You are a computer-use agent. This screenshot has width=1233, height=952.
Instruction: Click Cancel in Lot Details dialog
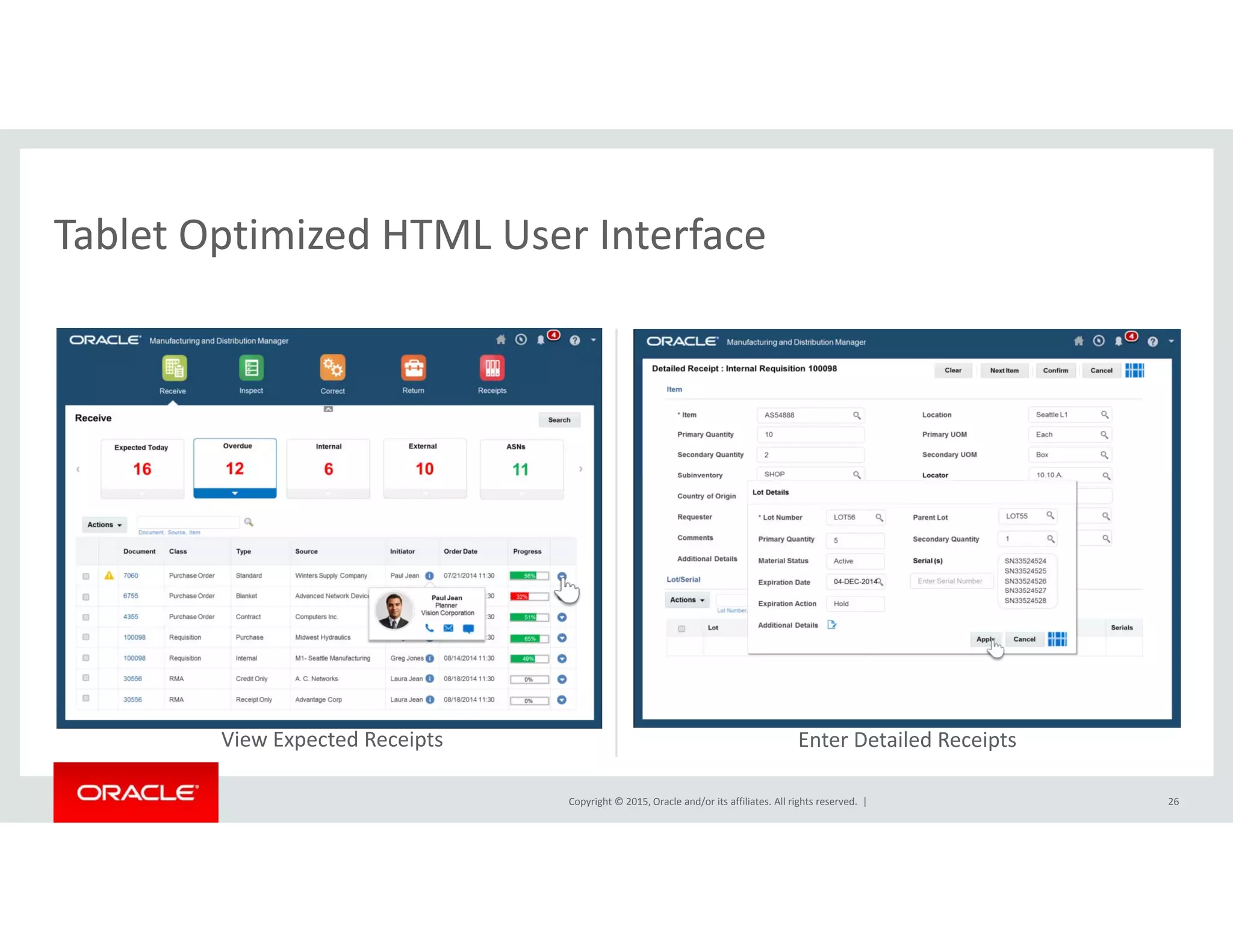(x=1024, y=639)
